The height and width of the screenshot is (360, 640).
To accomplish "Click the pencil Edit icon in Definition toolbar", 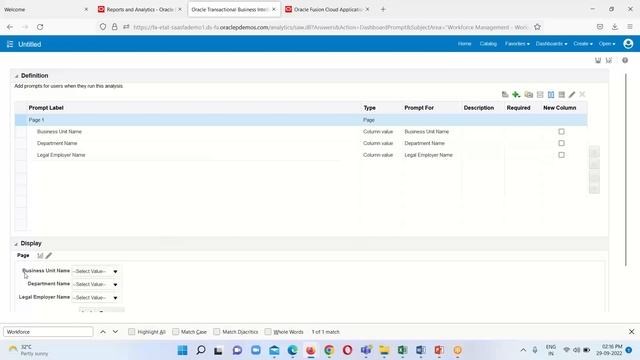I will [x=572, y=95].
